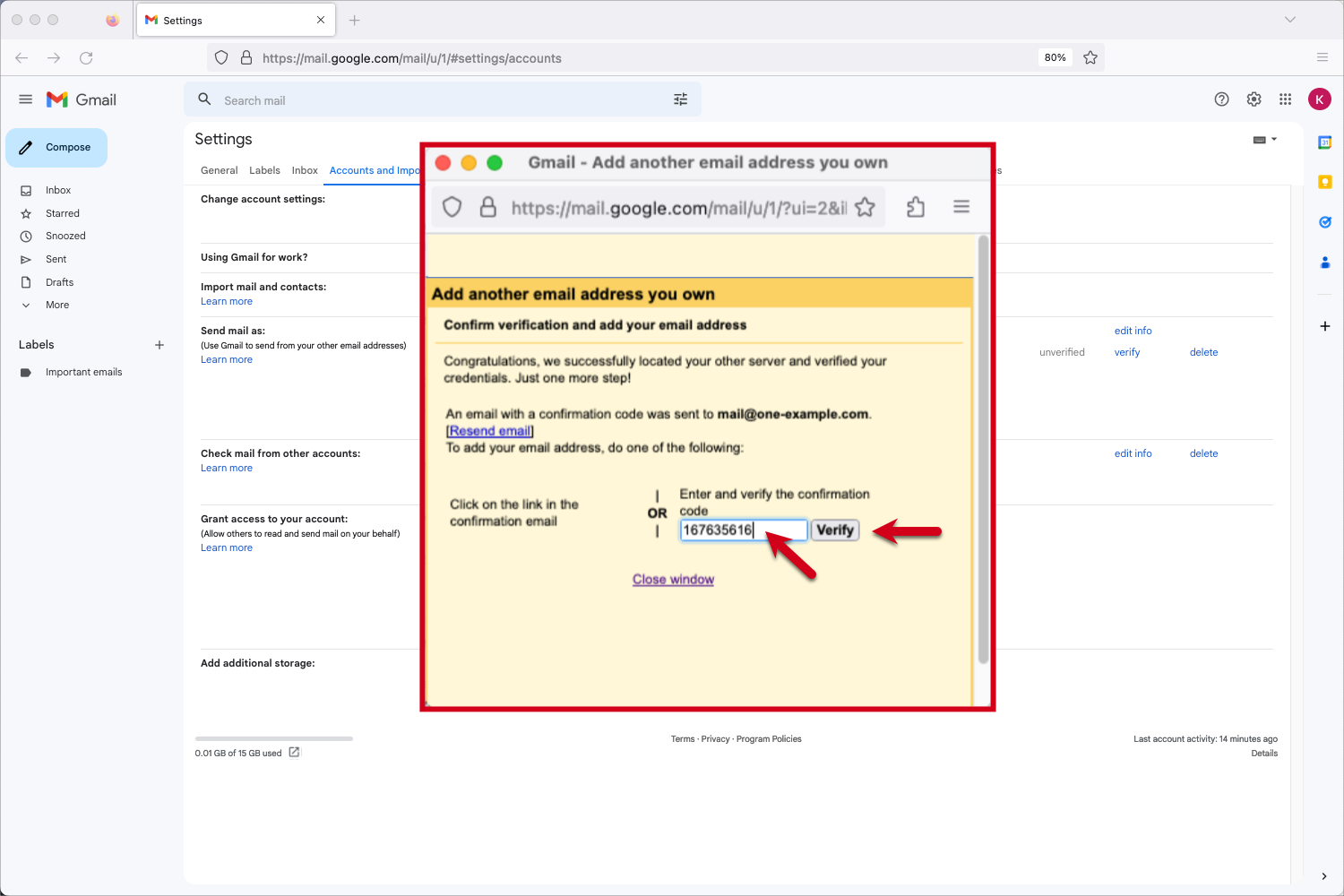Image resolution: width=1344 pixels, height=896 pixels.
Task: Click the Resend email link
Action: 490,431
